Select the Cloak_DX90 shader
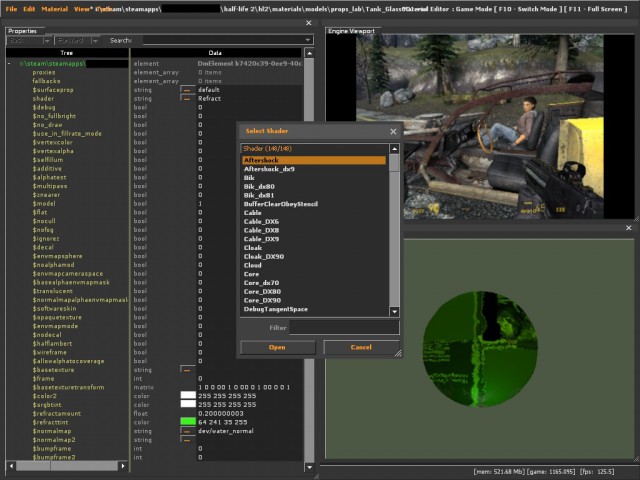 point(313,257)
